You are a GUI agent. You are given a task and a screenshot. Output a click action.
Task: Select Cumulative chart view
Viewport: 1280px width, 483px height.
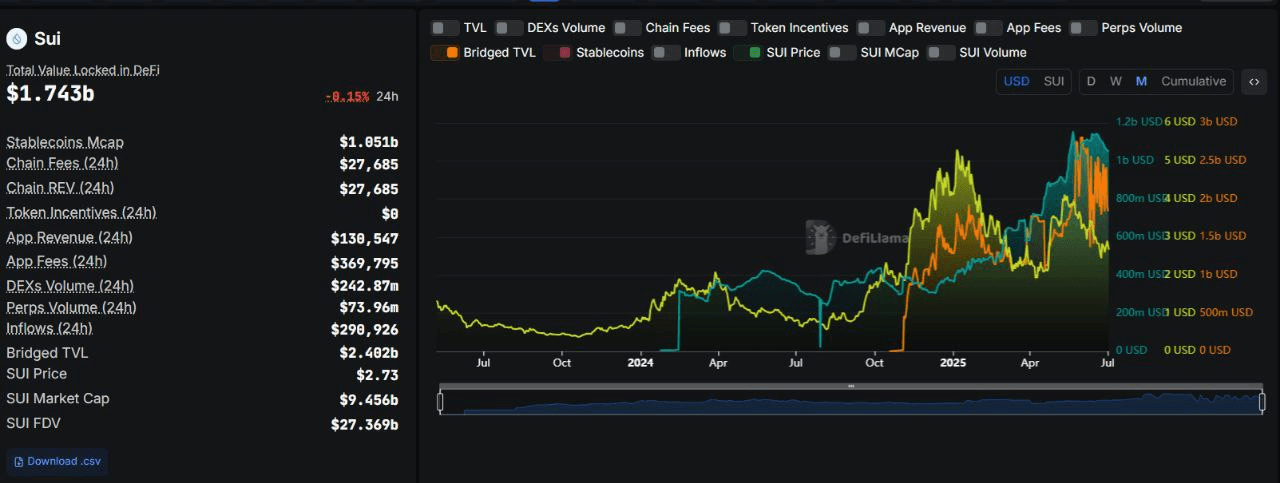click(x=1193, y=81)
